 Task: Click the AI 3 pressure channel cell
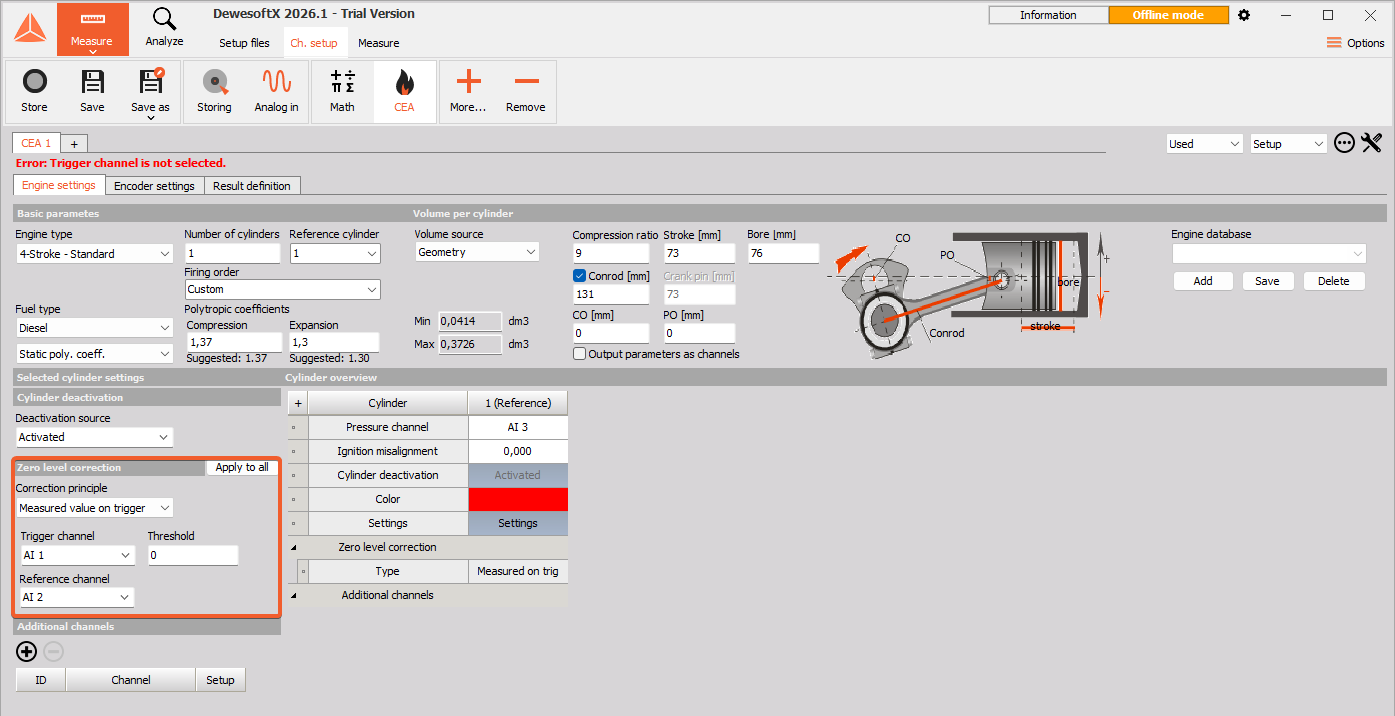517,427
